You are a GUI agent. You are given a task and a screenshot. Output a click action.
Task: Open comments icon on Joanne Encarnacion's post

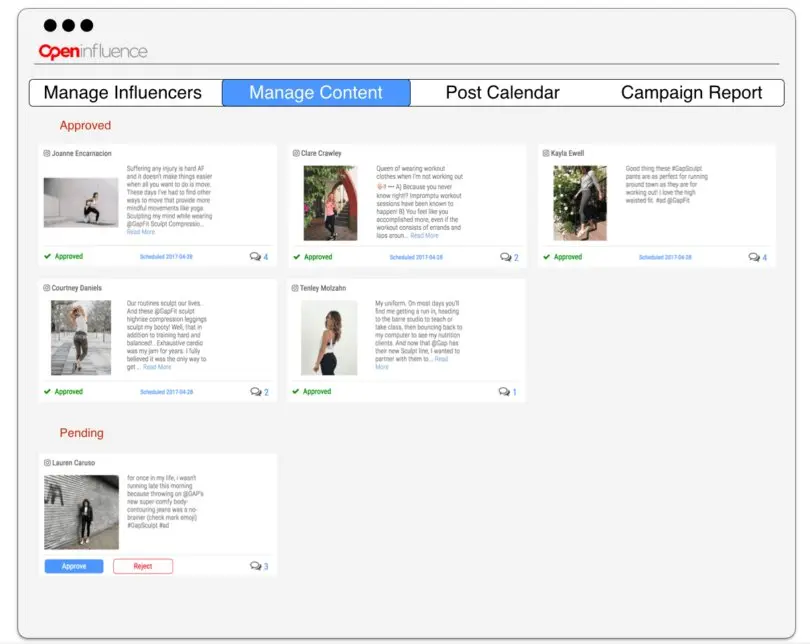click(x=255, y=257)
